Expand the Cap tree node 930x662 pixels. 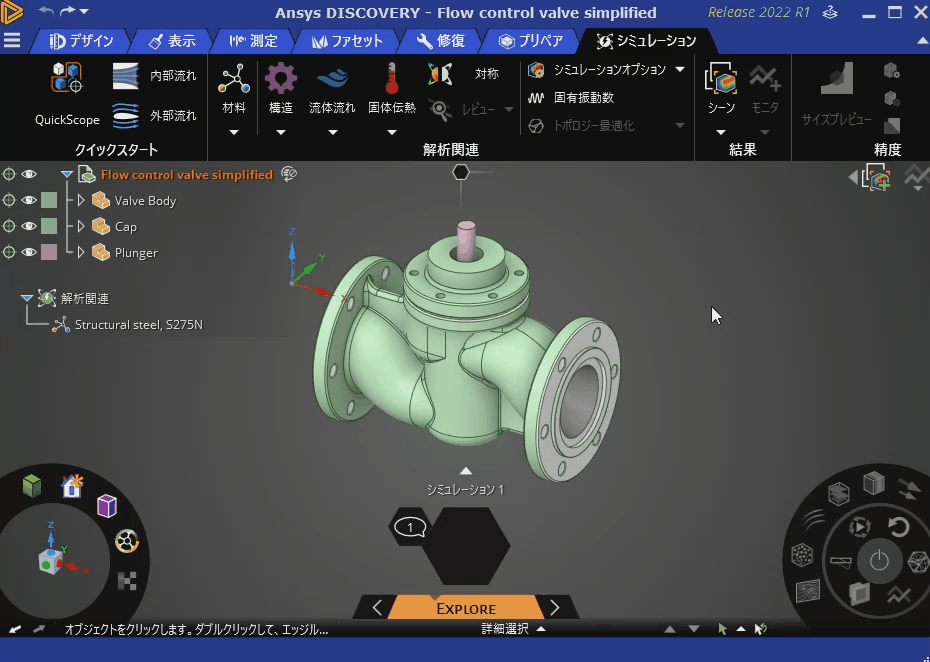point(81,226)
